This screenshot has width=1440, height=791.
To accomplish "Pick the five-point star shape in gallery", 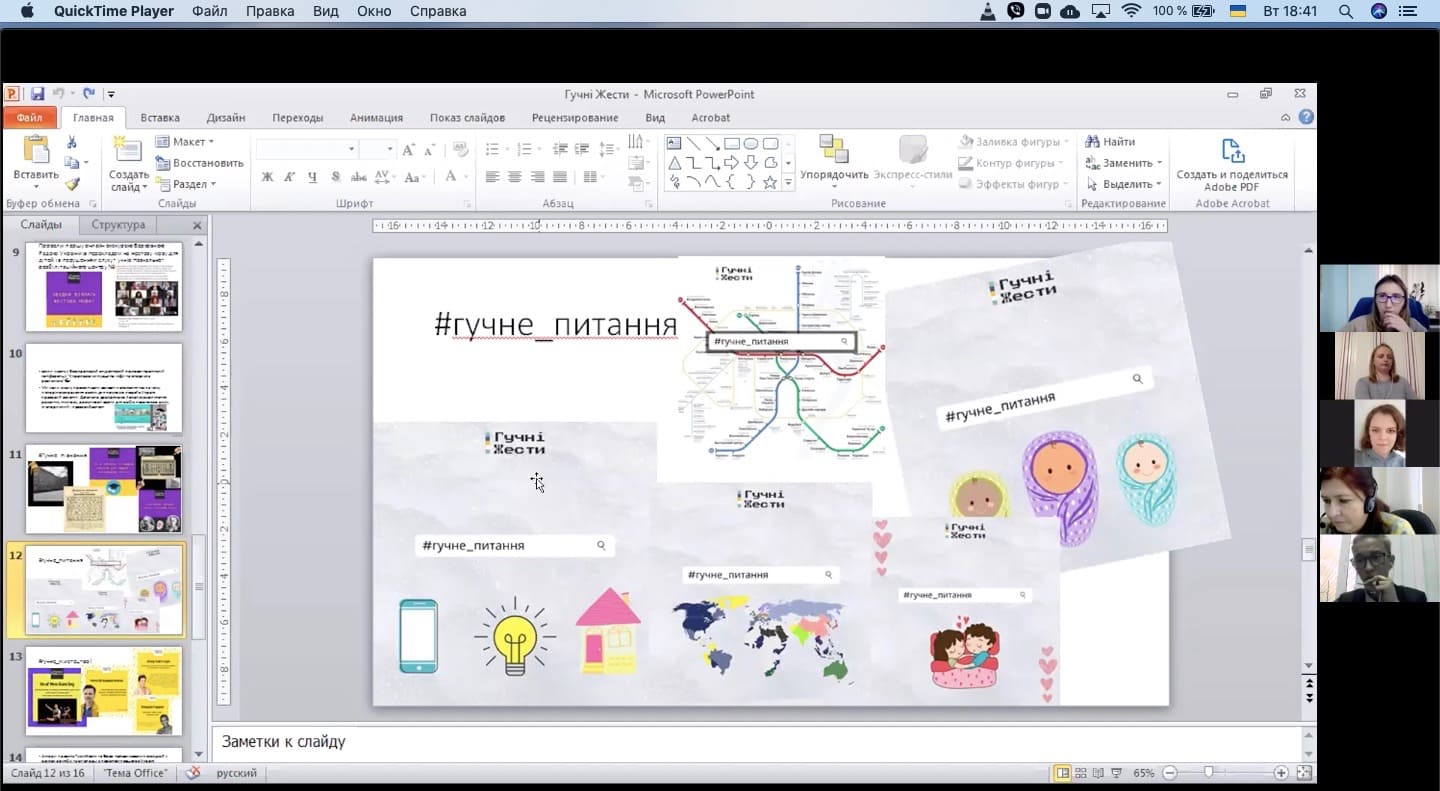I will (x=770, y=182).
